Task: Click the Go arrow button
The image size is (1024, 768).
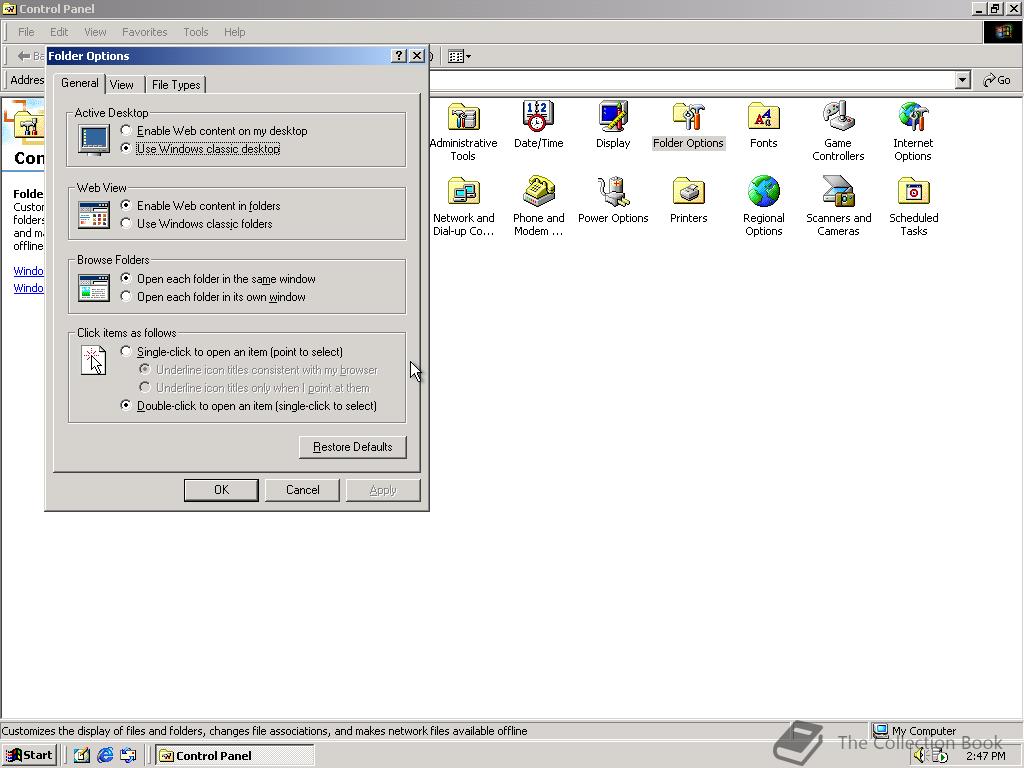Action: 997,80
